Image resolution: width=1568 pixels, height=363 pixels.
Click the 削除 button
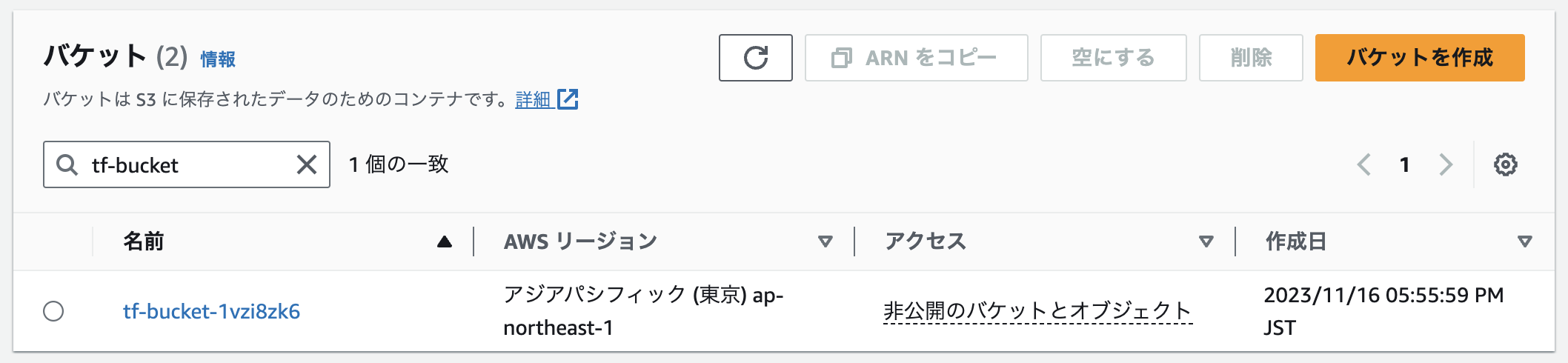click(x=1251, y=58)
